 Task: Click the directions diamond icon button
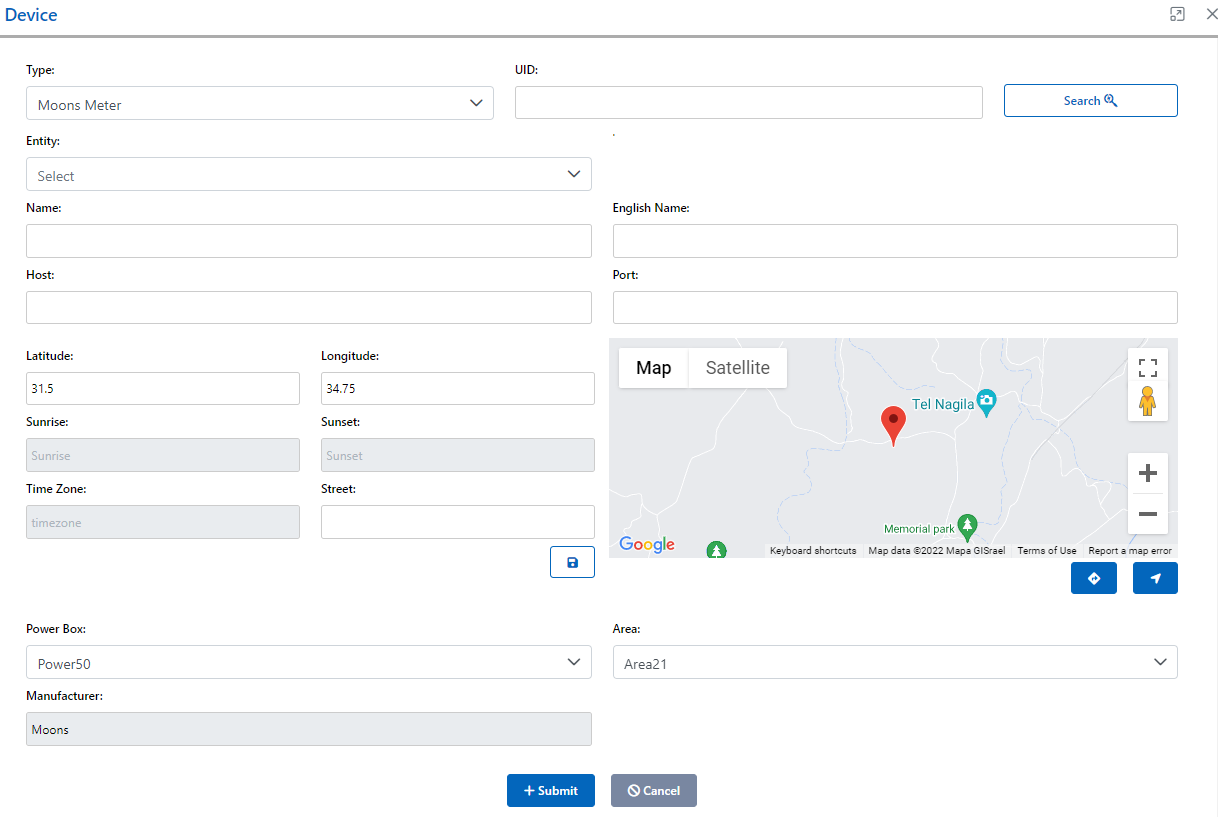click(x=1093, y=578)
